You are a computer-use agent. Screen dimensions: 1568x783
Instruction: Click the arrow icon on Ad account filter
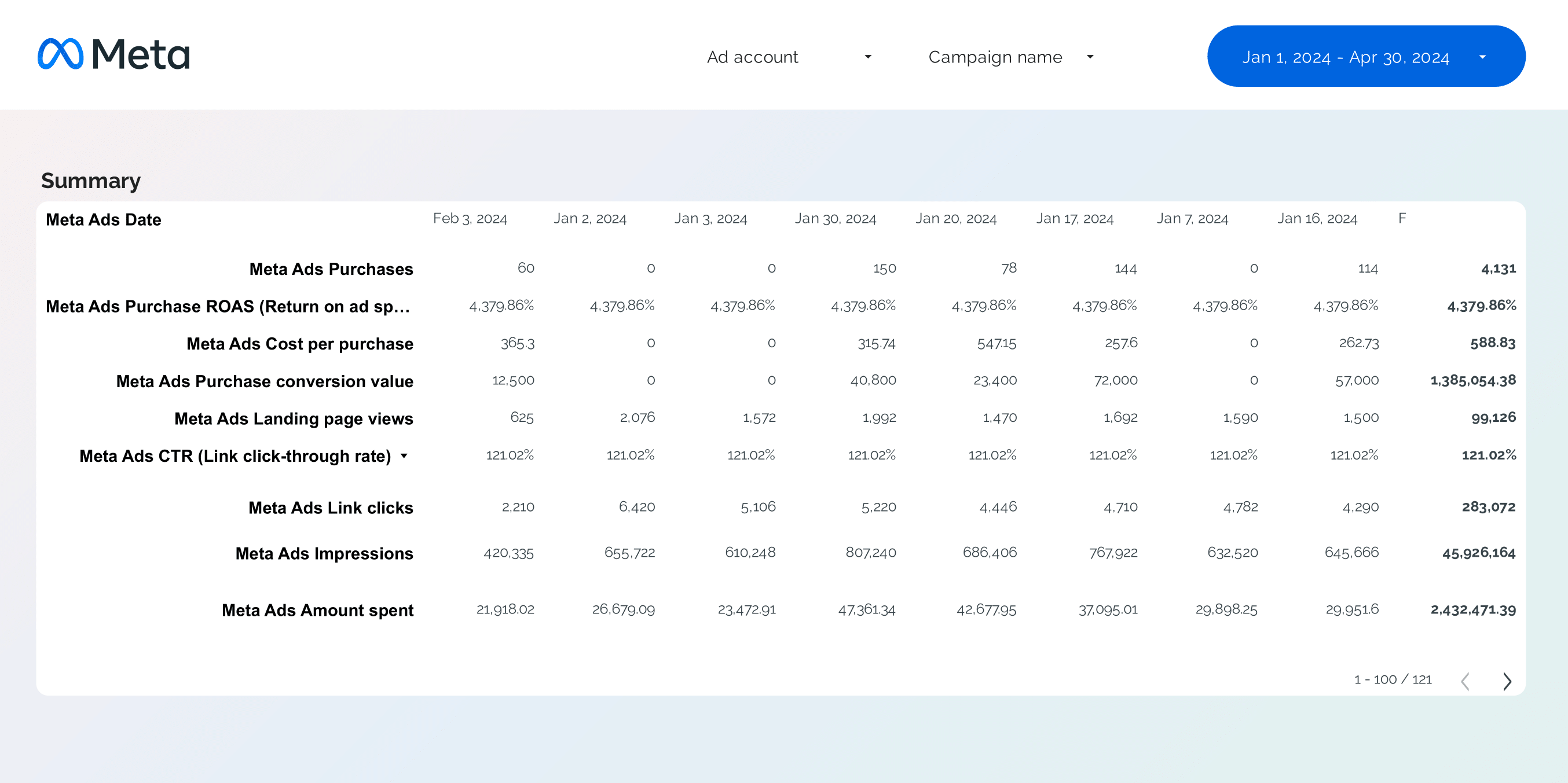[x=868, y=57]
